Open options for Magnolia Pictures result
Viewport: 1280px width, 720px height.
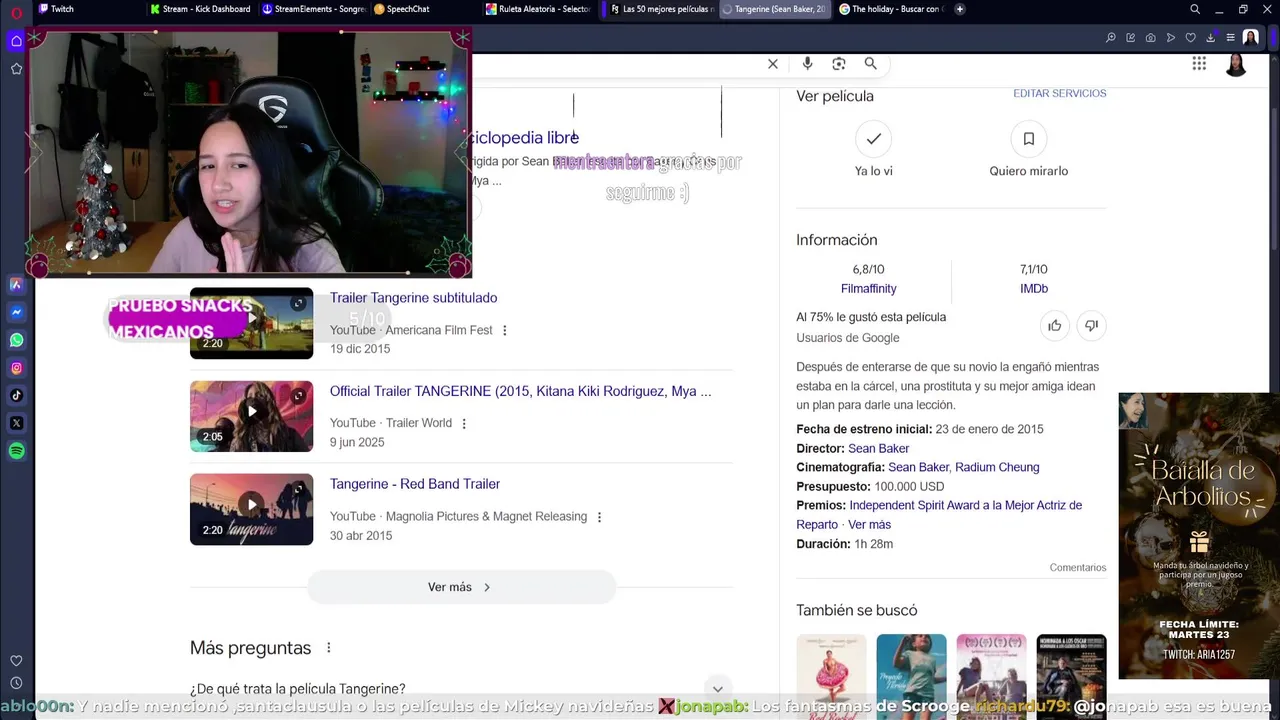click(599, 517)
